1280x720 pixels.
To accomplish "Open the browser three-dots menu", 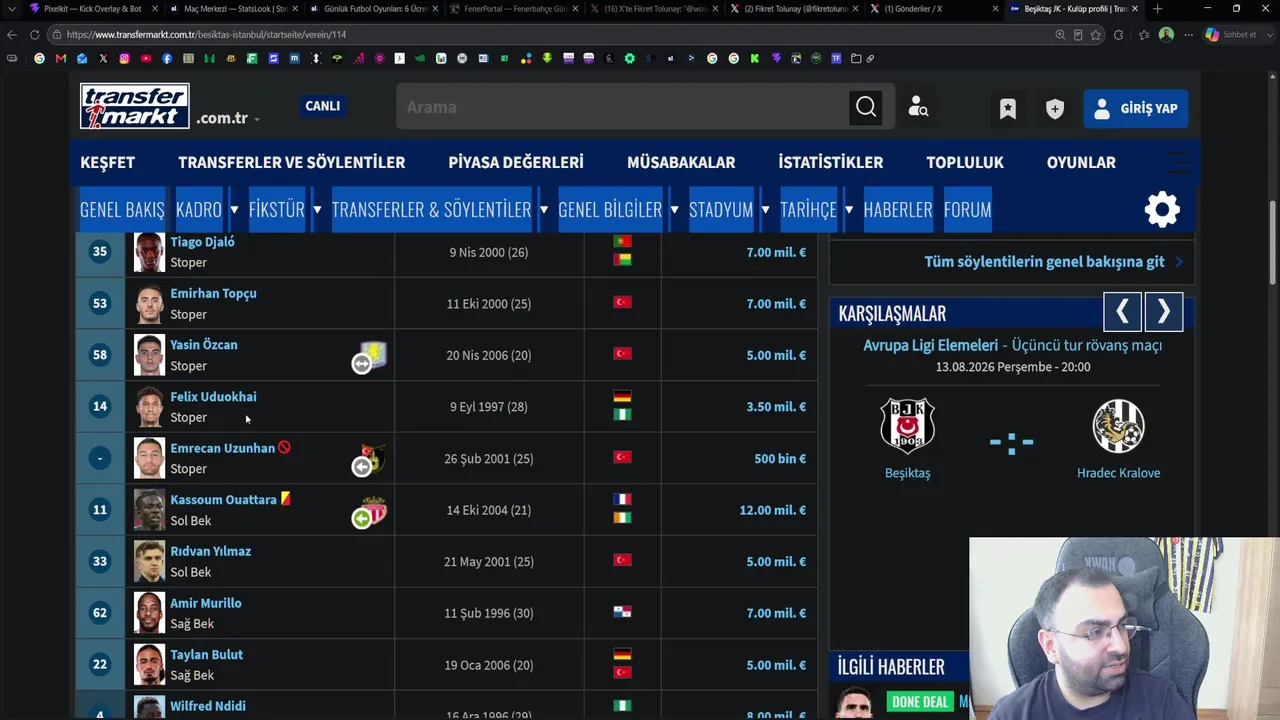I will [x=1189, y=34].
